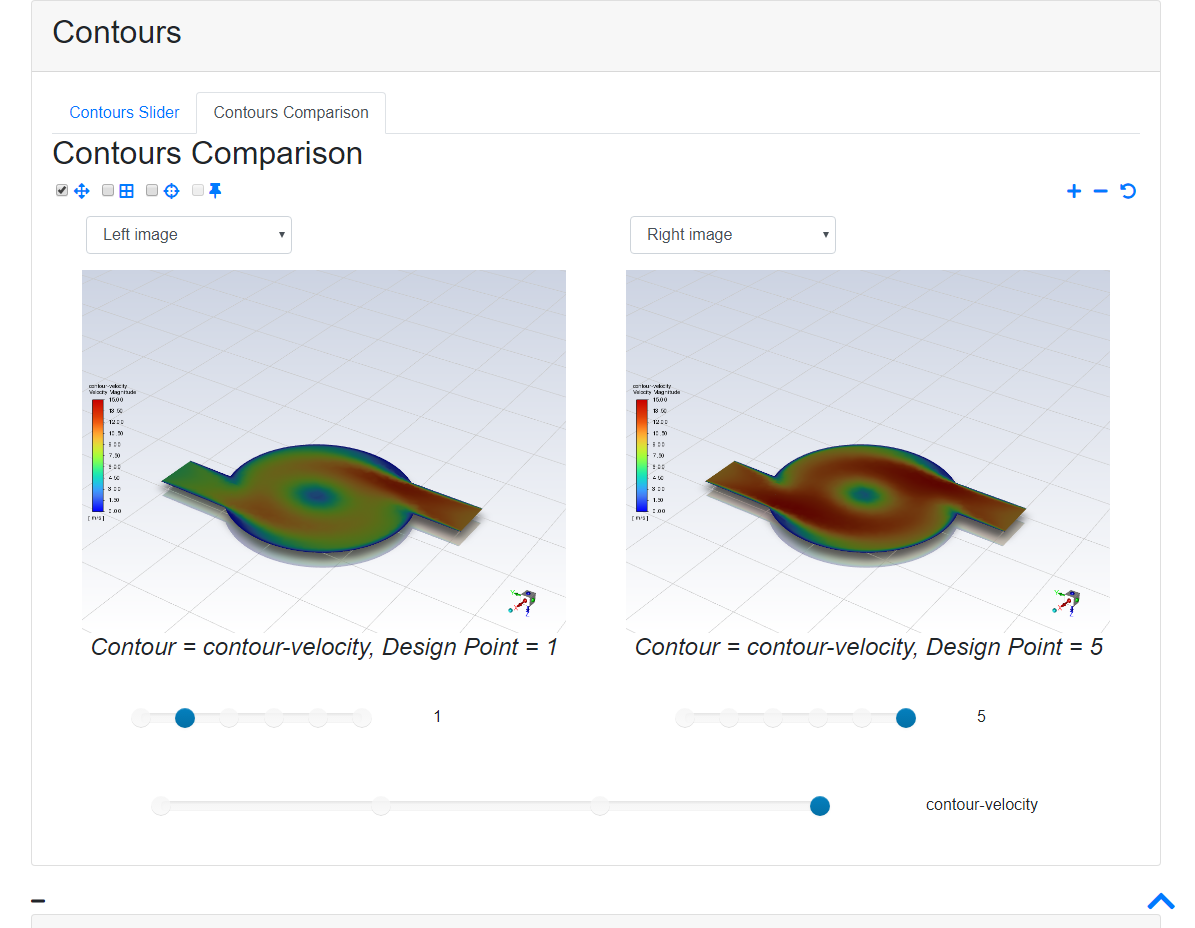Click the contour-velocity label
The width and height of the screenshot is (1195, 928).
point(981,804)
